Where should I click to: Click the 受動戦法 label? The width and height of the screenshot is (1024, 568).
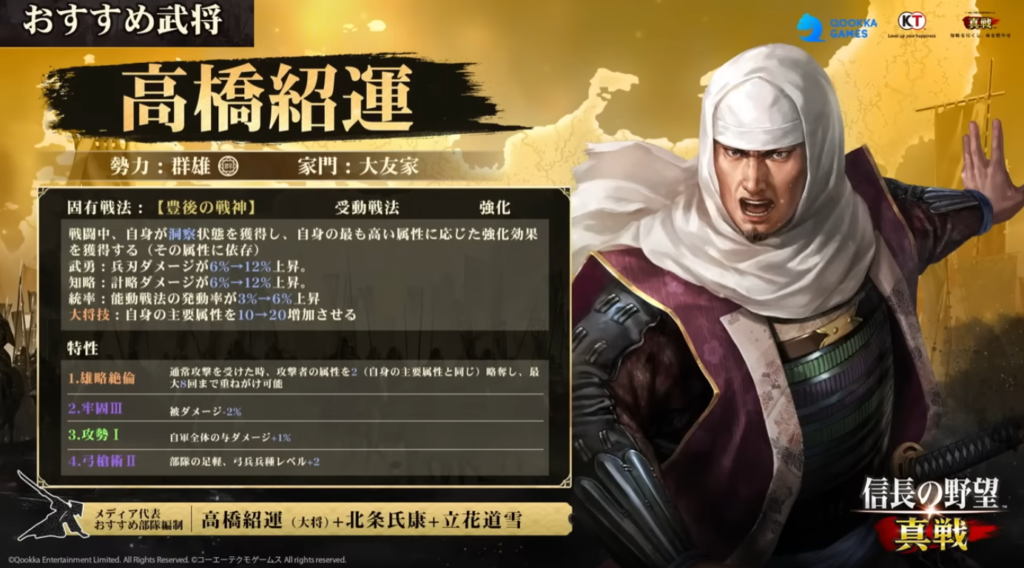(366, 208)
